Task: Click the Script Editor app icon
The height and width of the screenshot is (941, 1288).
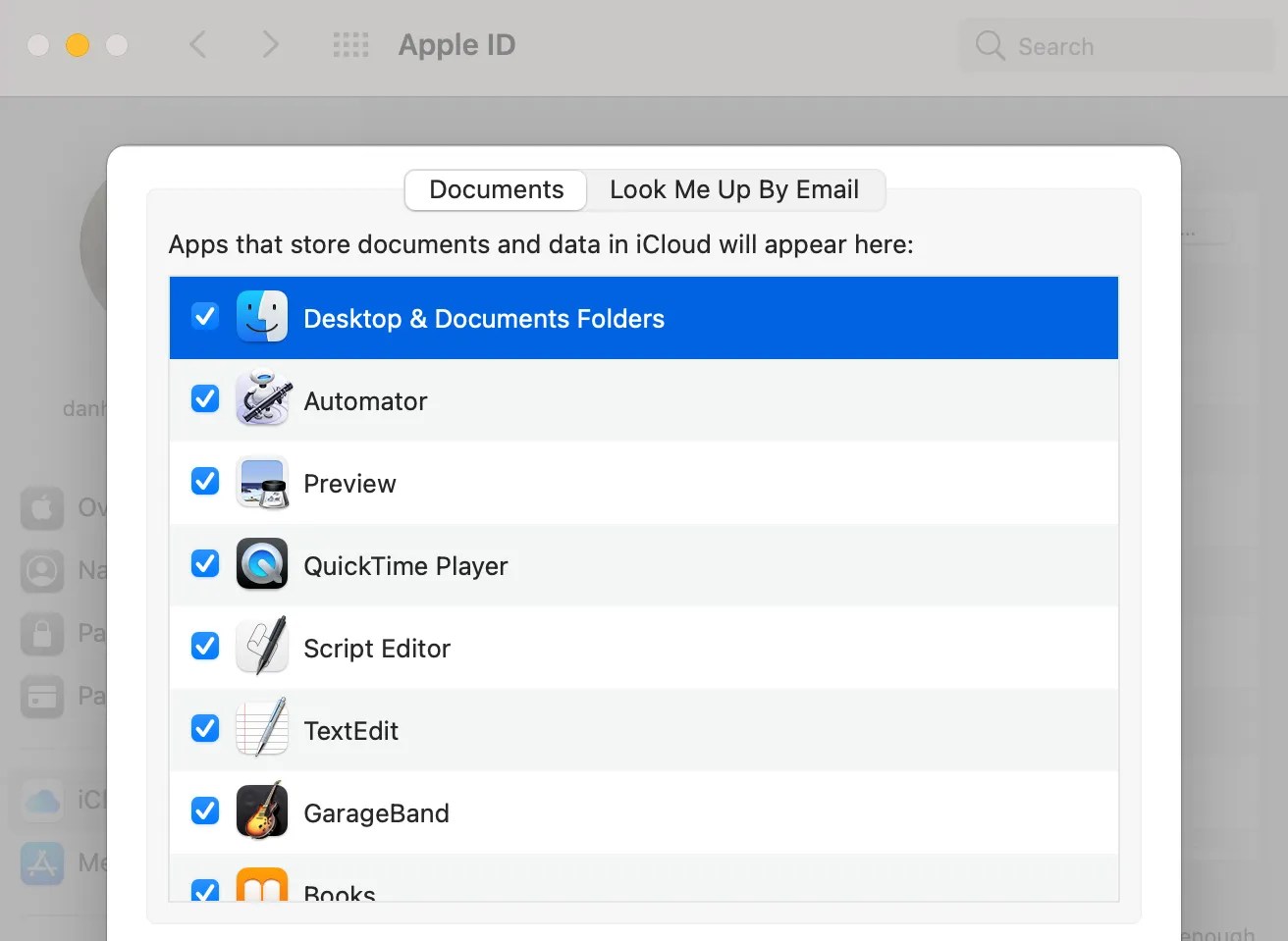Action: click(x=262, y=647)
